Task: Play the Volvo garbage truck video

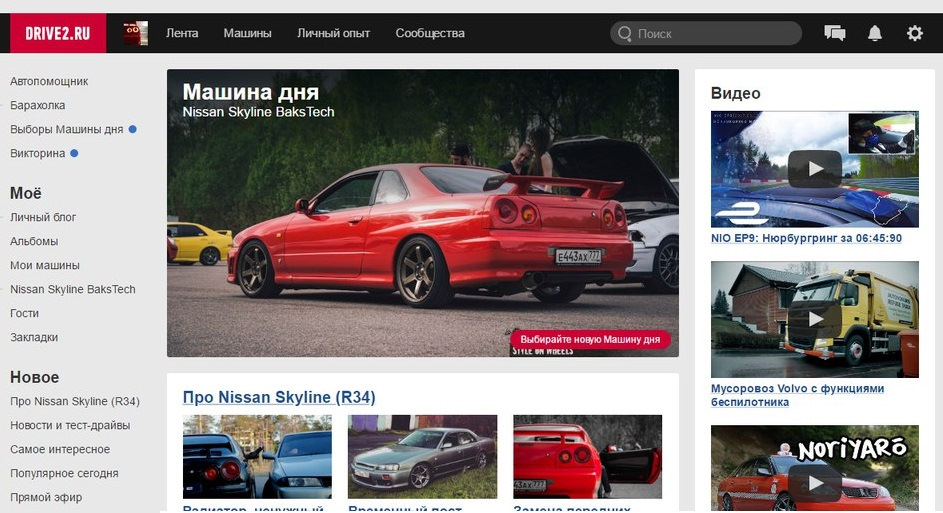Action: click(x=814, y=319)
